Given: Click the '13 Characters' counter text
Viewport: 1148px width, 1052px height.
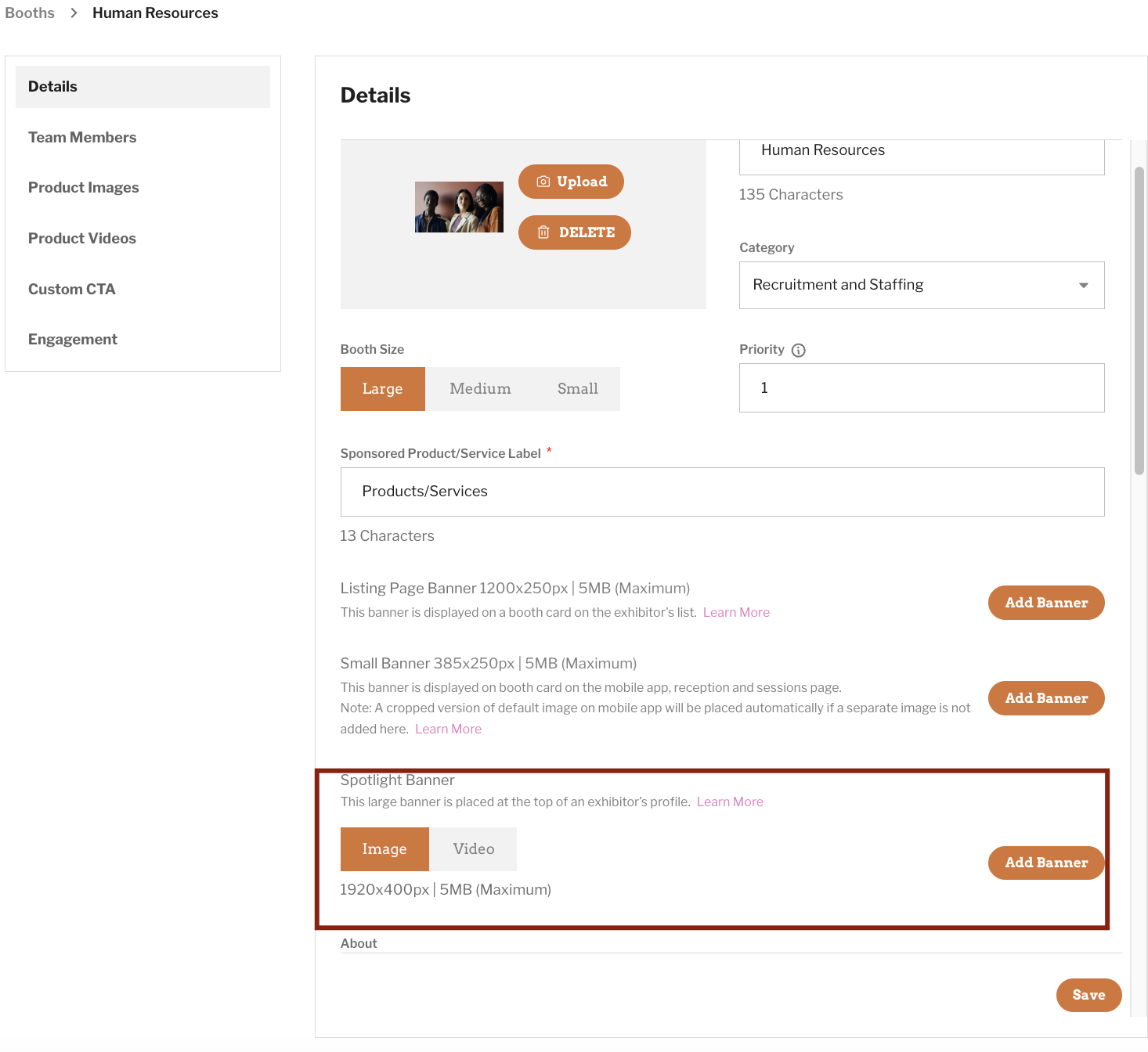Looking at the screenshot, I should (387, 536).
